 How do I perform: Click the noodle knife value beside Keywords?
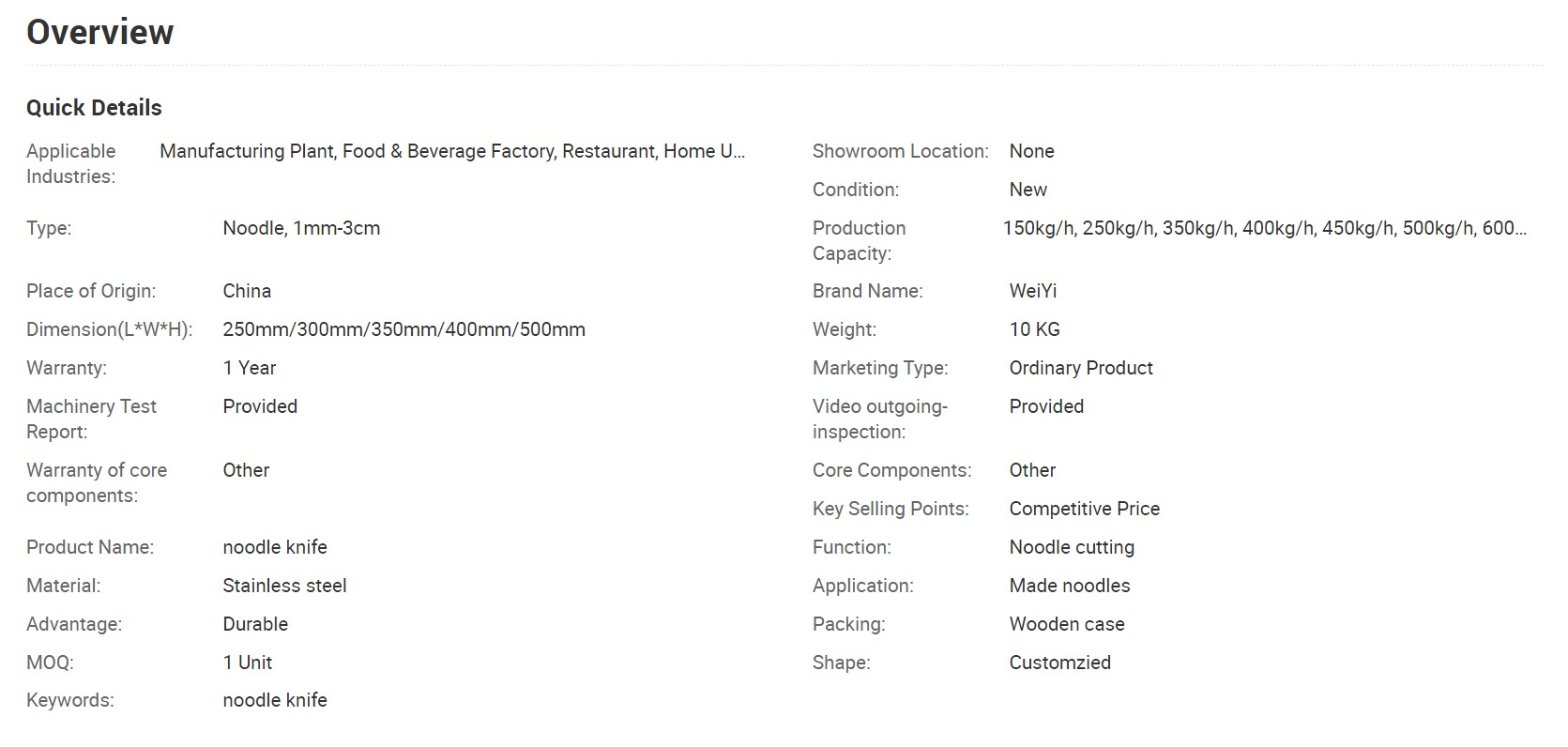pos(275,700)
